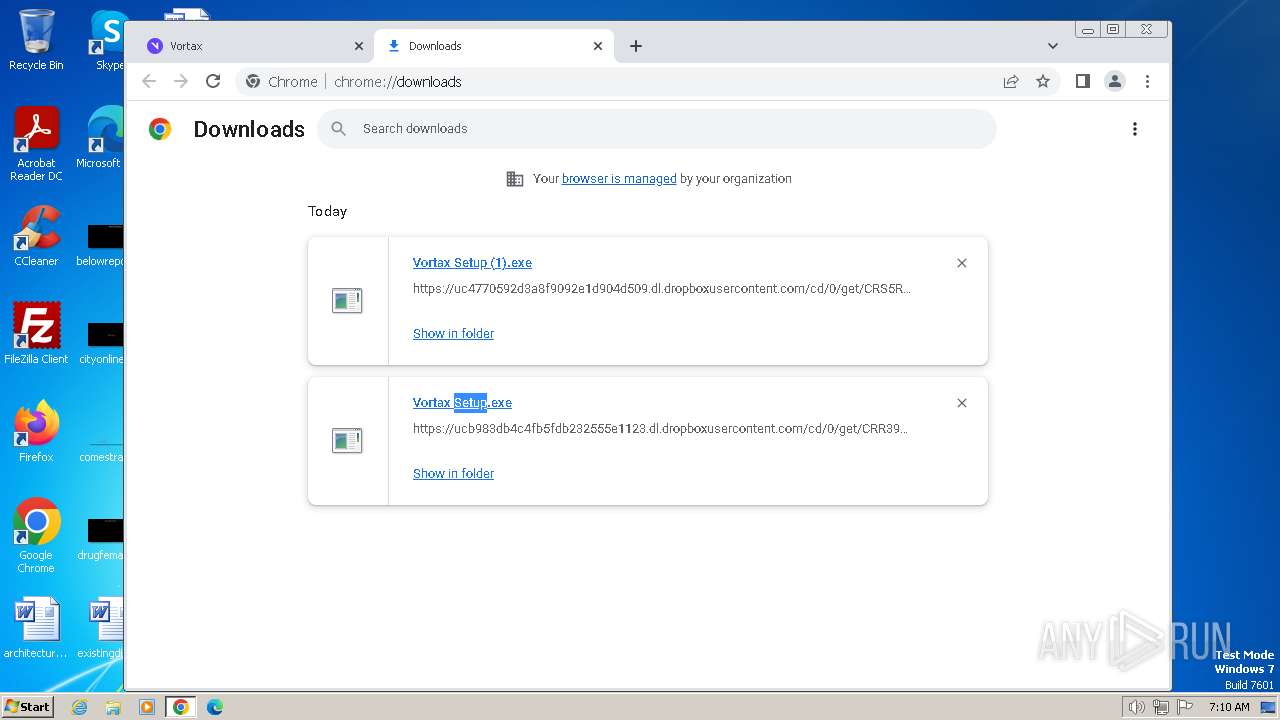Screen dimensions: 1280x720
Task: Click the Vortax Setup (1).exe file icon
Action: coord(347,300)
